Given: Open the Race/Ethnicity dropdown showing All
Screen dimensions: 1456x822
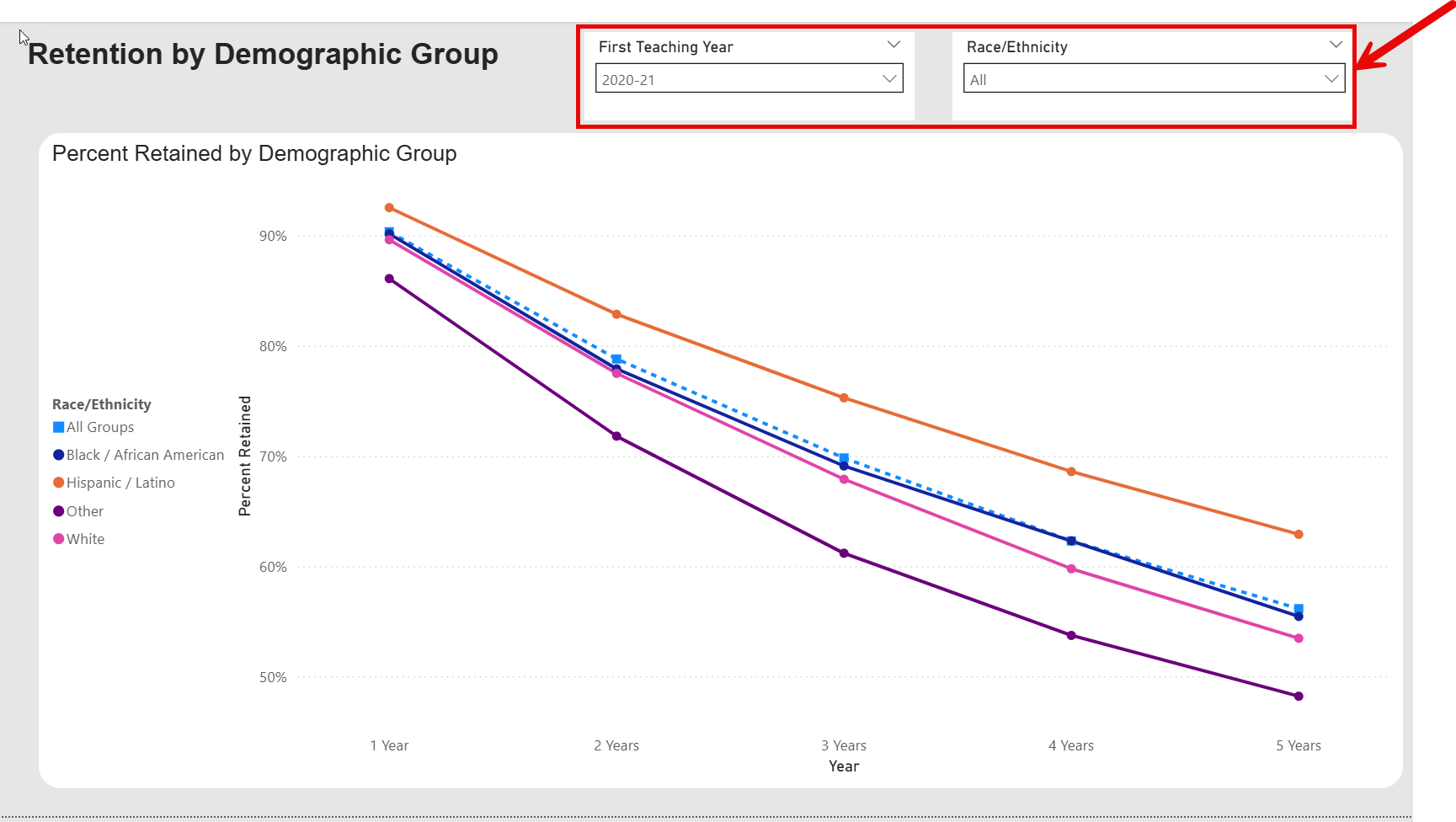Looking at the screenshot, I should pos(1153,79).
